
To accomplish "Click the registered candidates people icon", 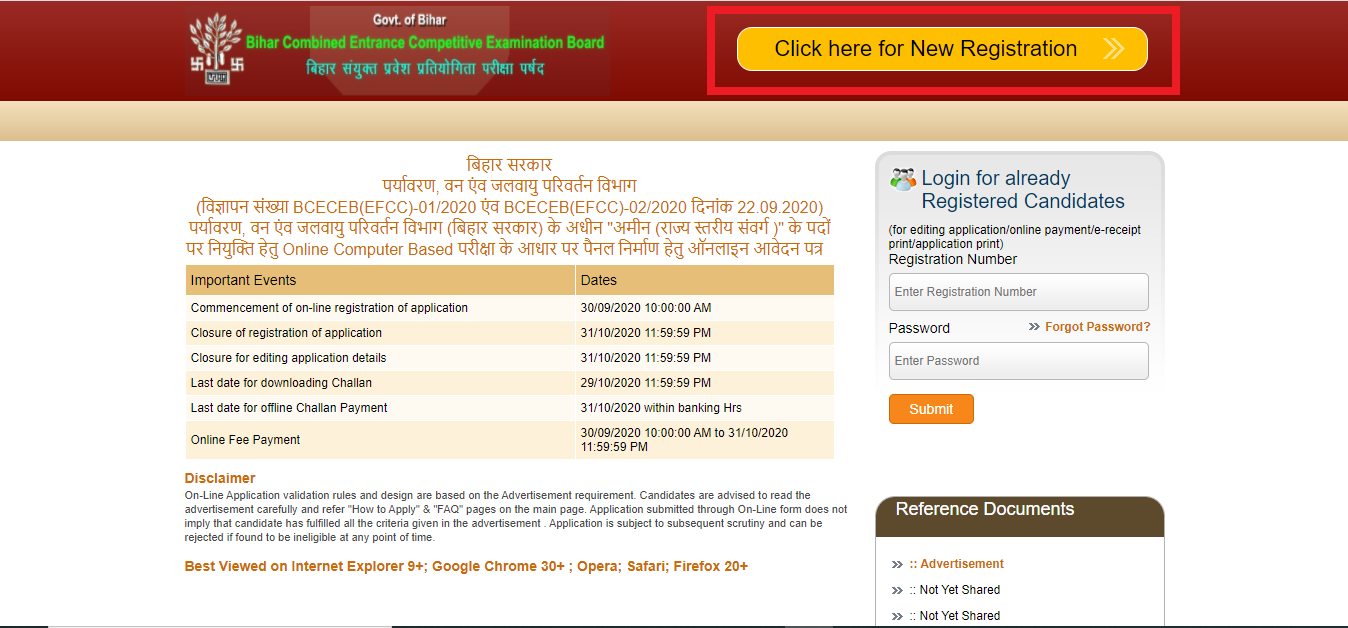I will click(903, 180).
